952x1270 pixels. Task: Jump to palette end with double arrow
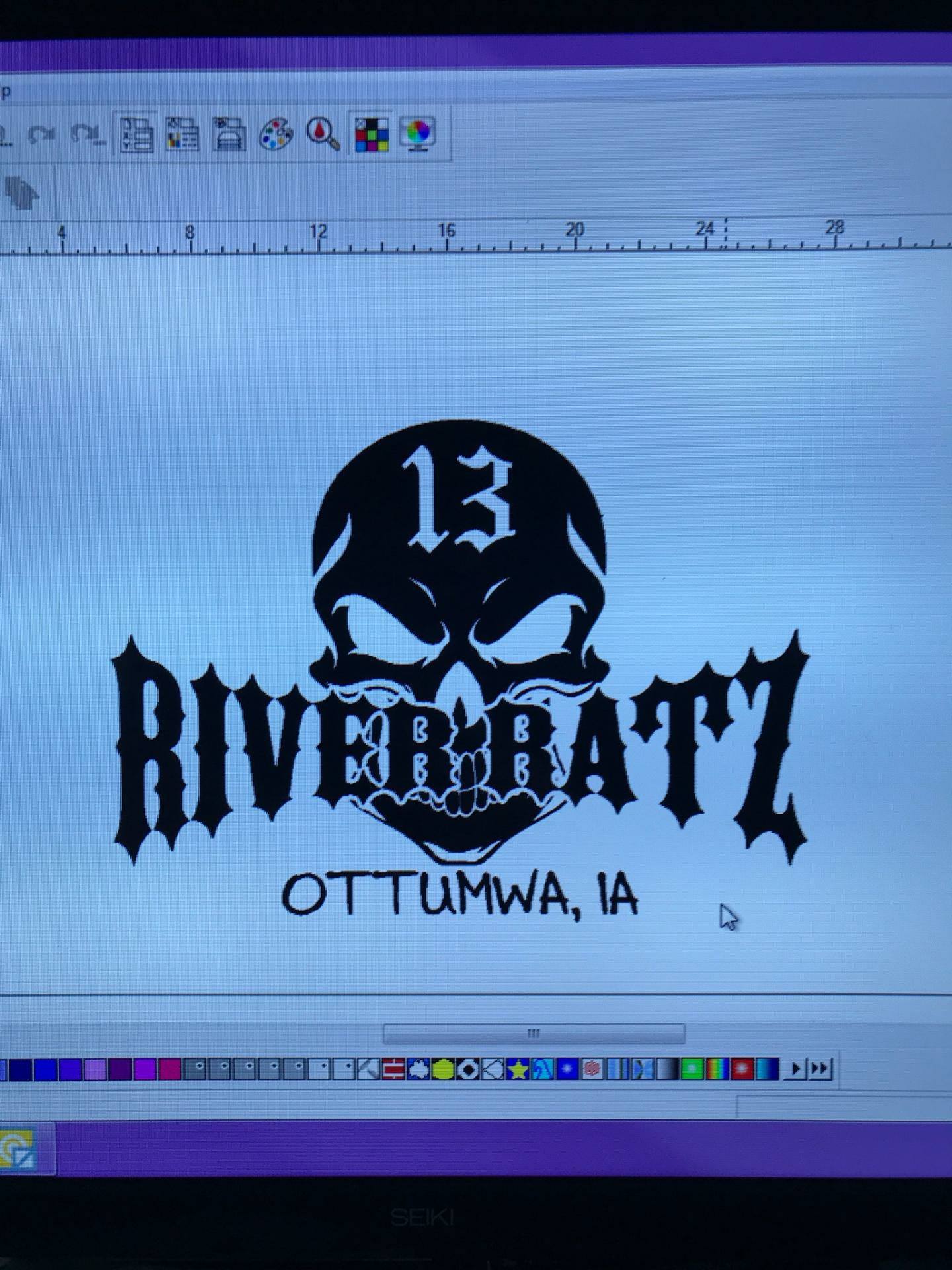pyautogui.click(x=820, y=1069)
